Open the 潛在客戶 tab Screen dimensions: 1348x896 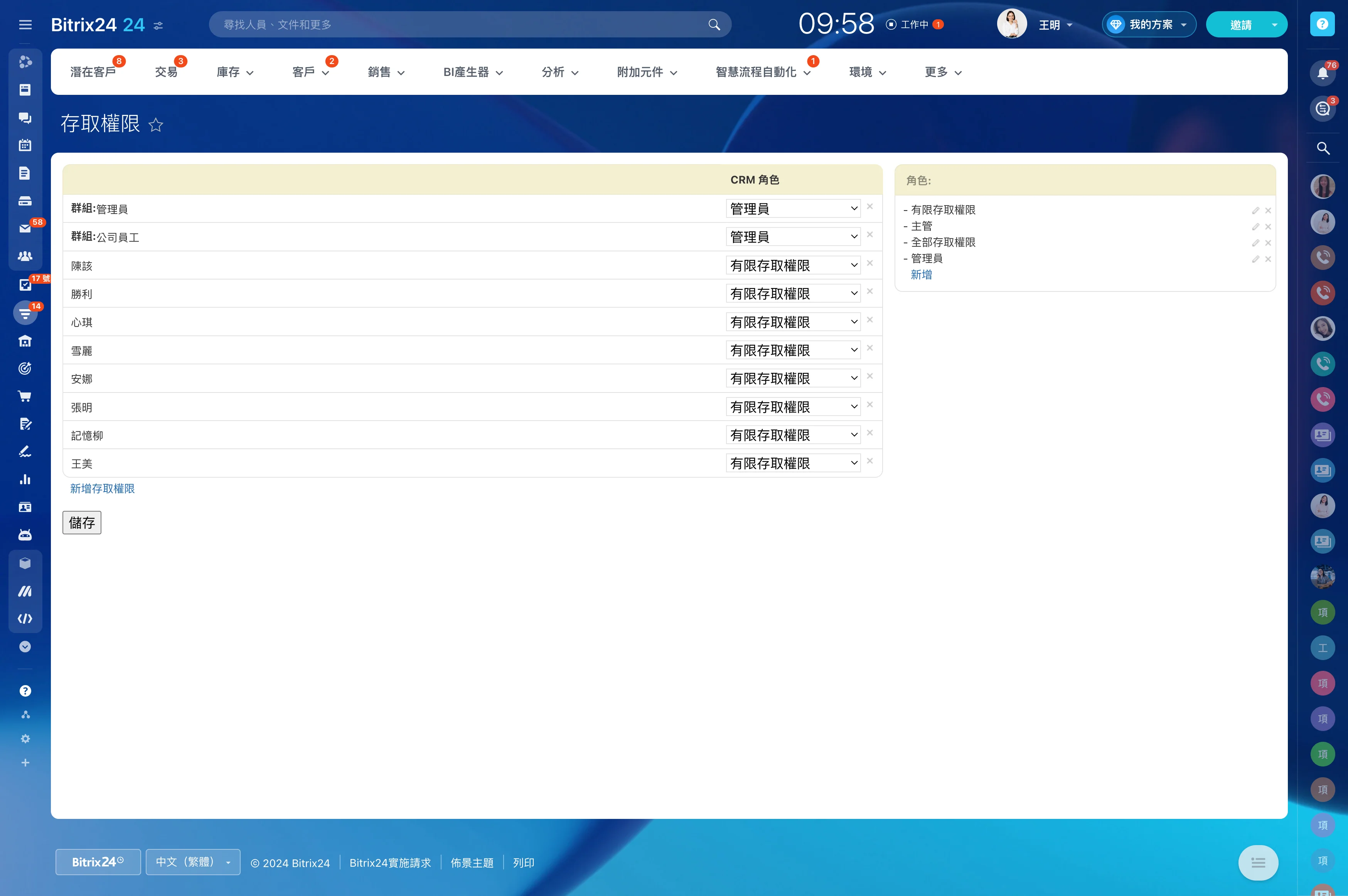coord(93,72)
